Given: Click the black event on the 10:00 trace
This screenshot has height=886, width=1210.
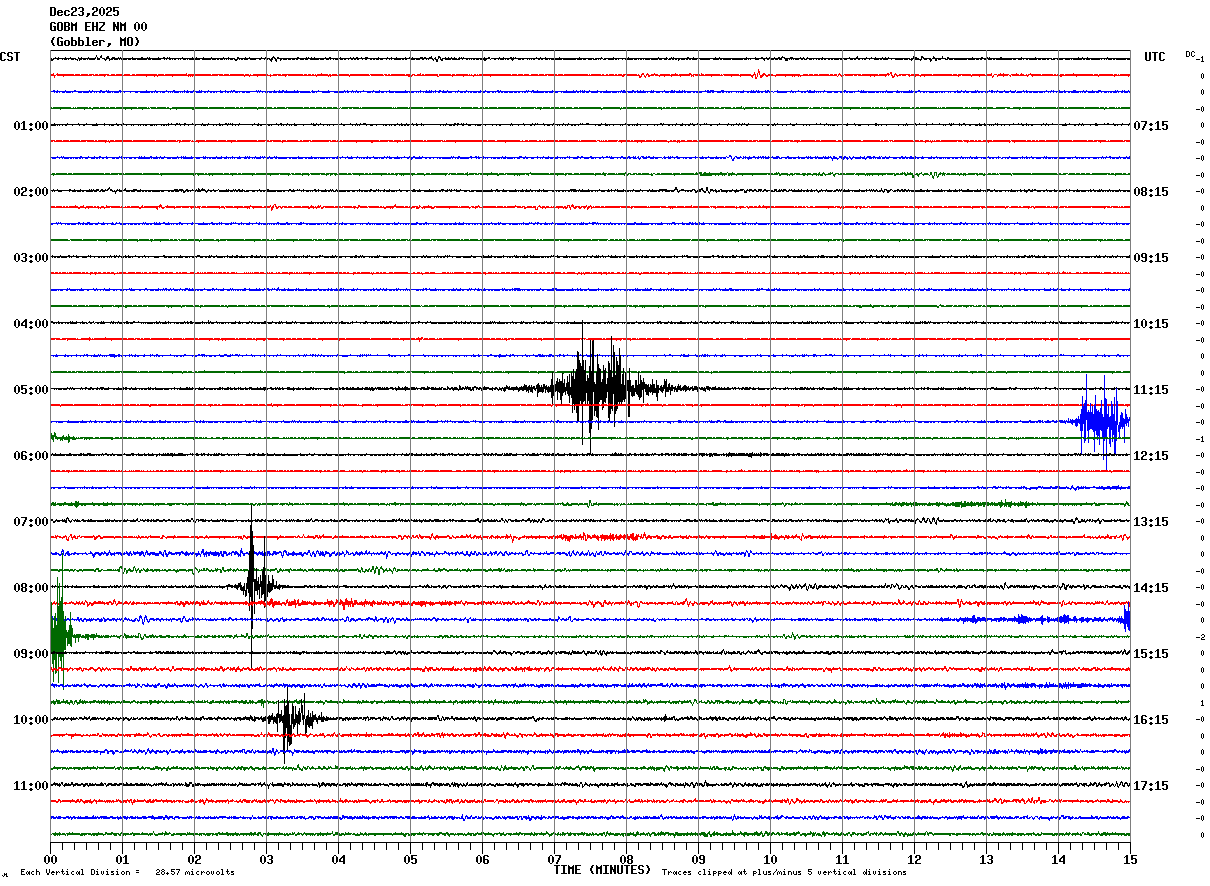Looking at the screenshot, I should 293,718.
